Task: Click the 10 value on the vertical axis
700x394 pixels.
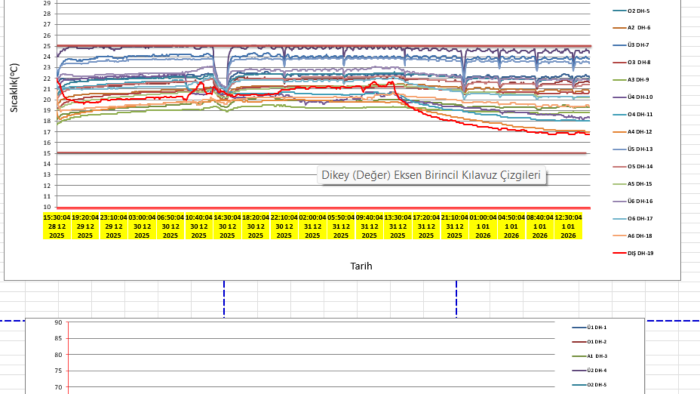Action: click(47, 207)
